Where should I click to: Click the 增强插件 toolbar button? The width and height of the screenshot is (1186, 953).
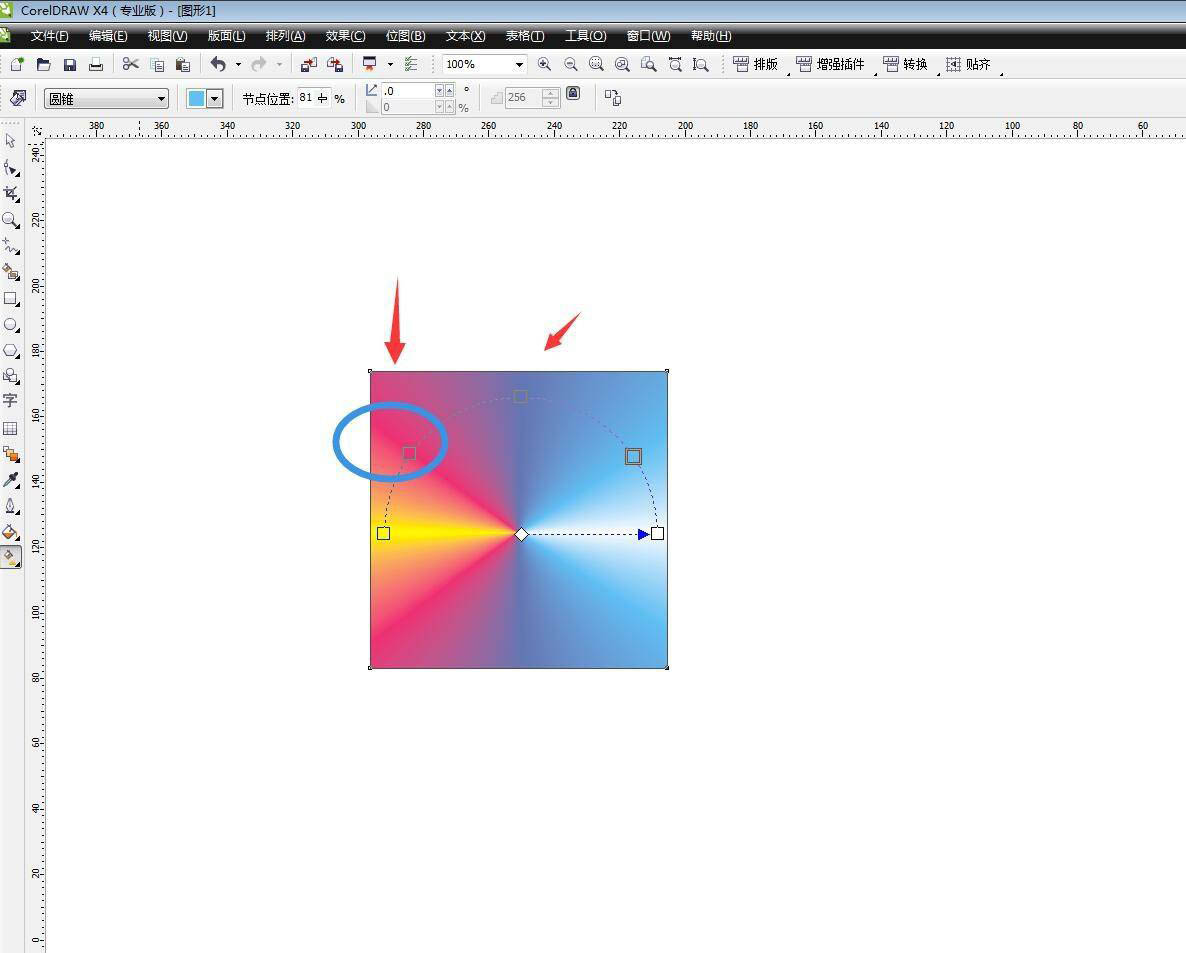(831, 64)
